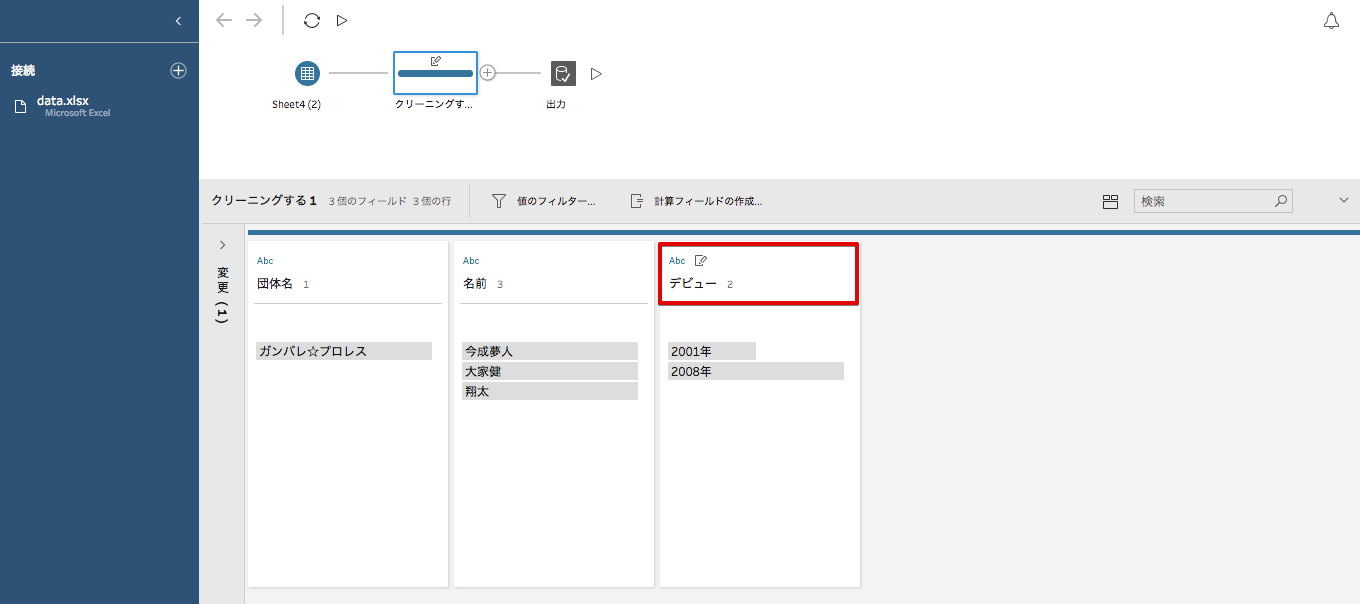Run the flow using the play icon
1360x604 pixels.
[341, 19]
